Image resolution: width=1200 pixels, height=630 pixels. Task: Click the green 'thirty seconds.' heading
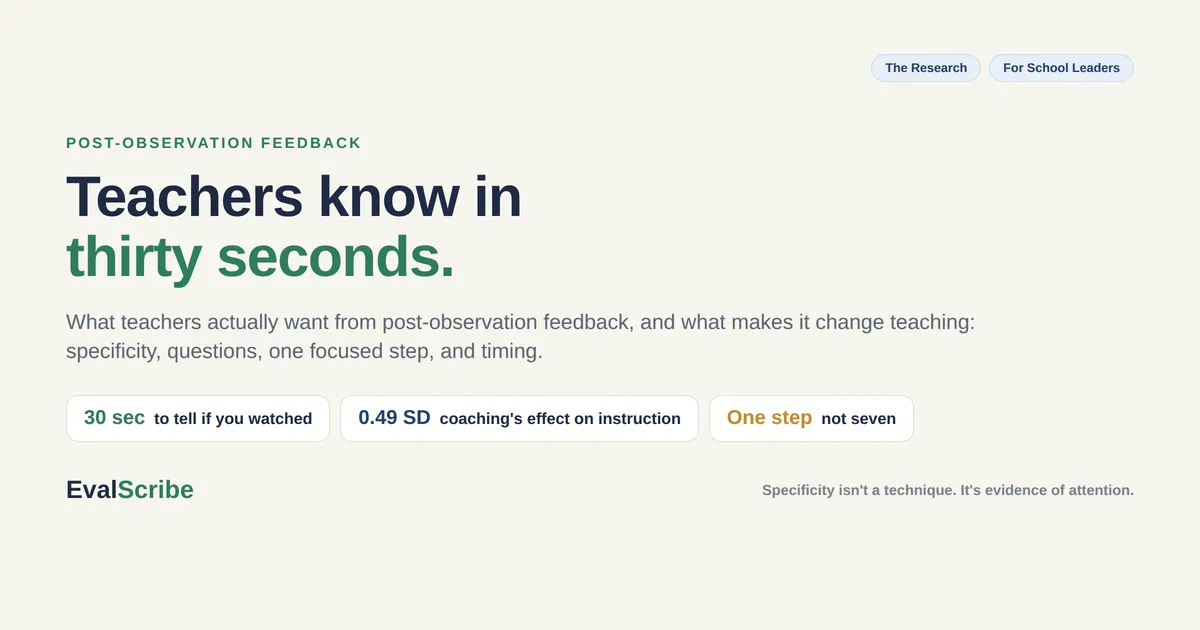[260, 256]
